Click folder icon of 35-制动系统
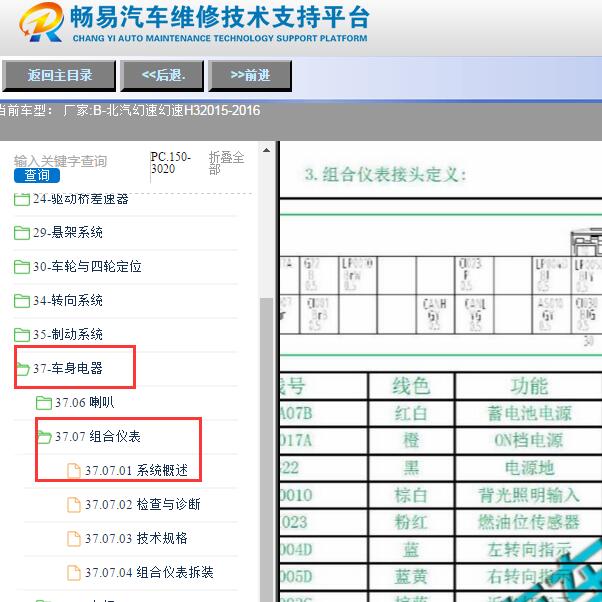 pos(22,334)
